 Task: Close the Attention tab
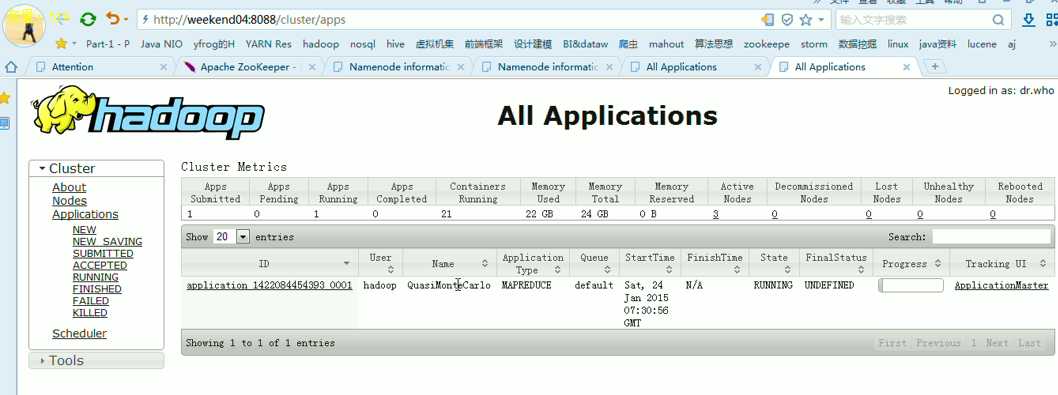[163, 68]
